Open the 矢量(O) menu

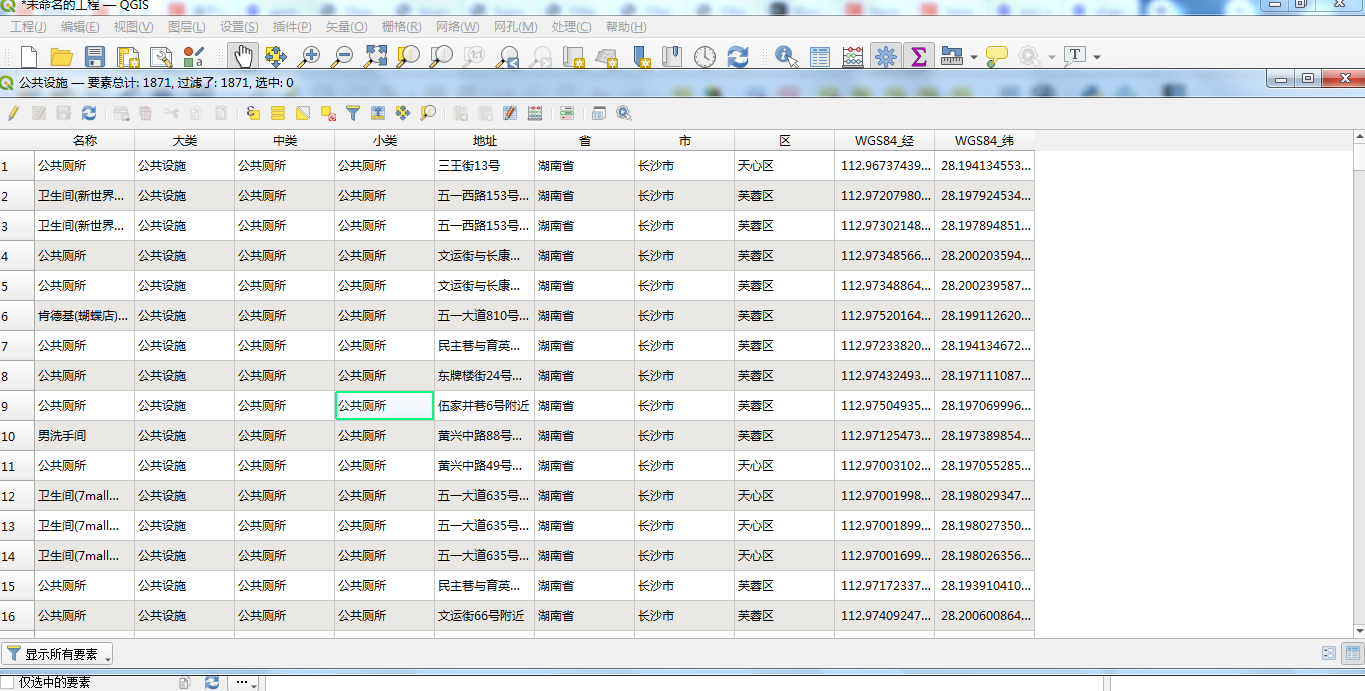click(x=346, y=27)
